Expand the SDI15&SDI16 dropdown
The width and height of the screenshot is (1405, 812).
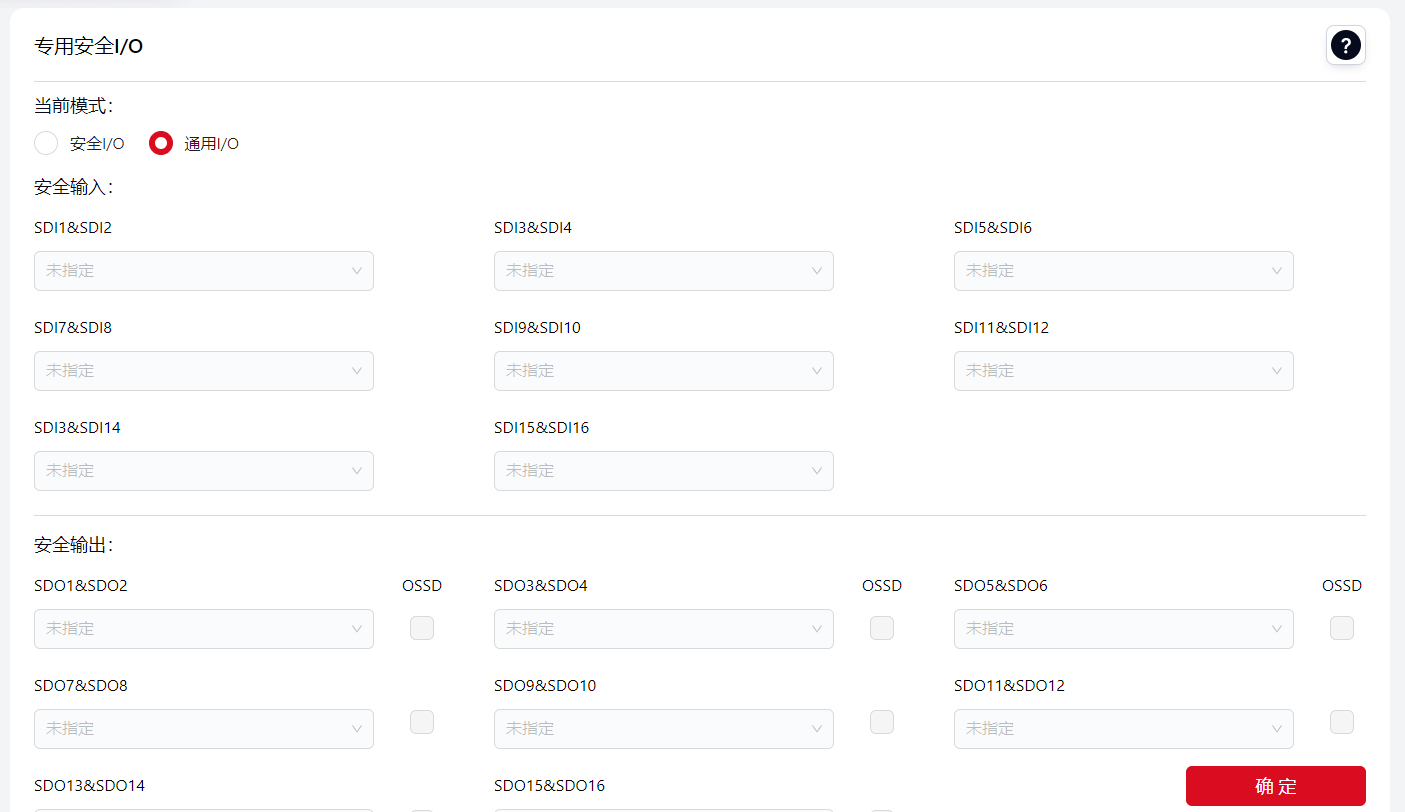663,471
